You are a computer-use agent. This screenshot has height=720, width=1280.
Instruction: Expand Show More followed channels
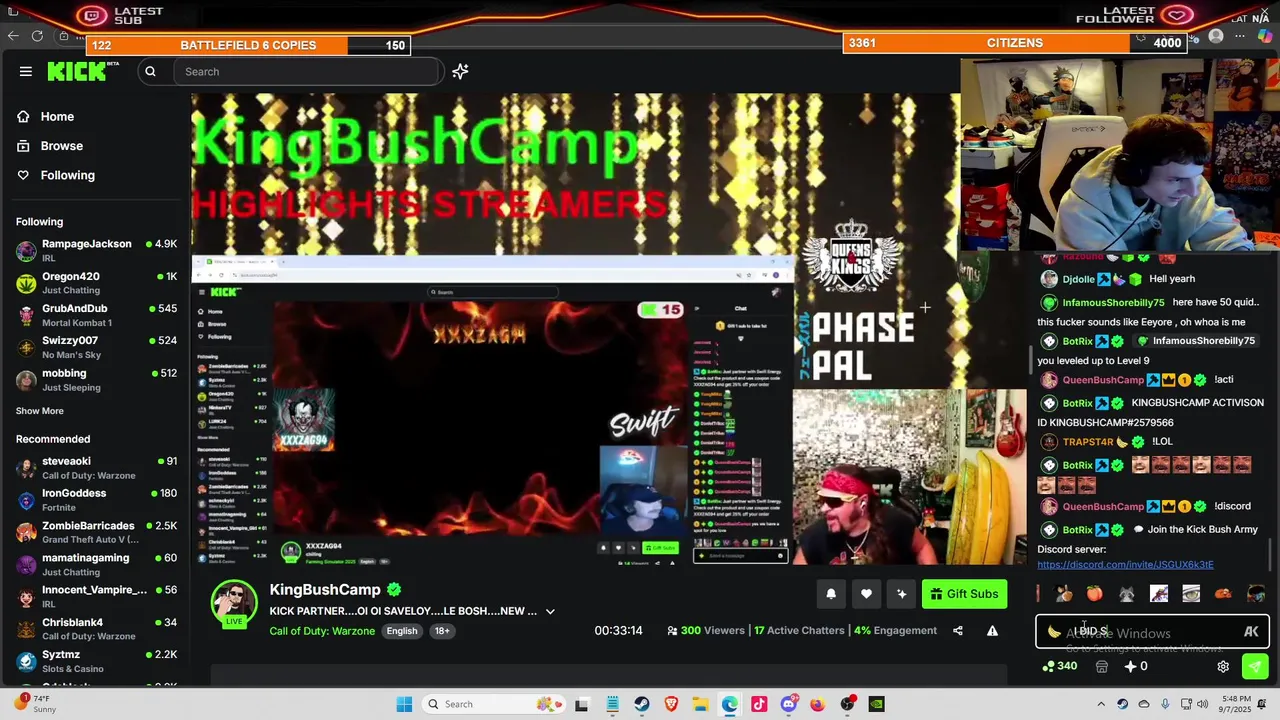[40, 411]
